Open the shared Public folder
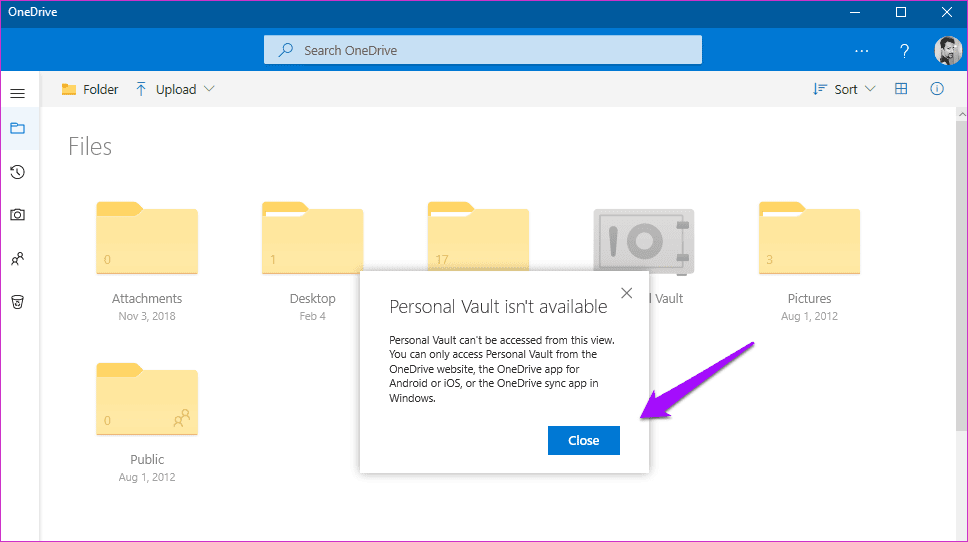968x542 pixels. tap(147, 399)
